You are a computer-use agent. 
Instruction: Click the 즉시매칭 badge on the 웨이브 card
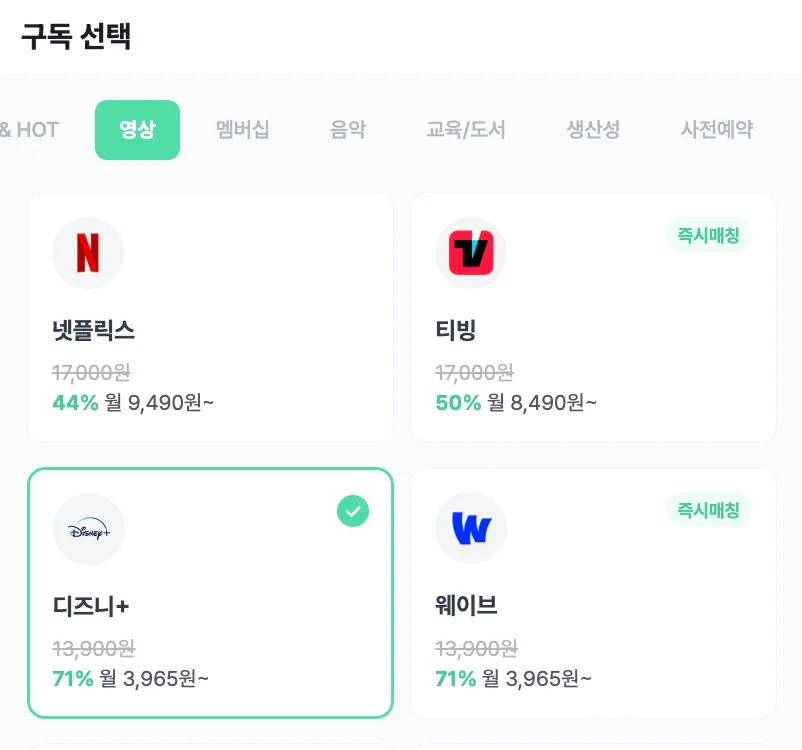tap(708, 510)
